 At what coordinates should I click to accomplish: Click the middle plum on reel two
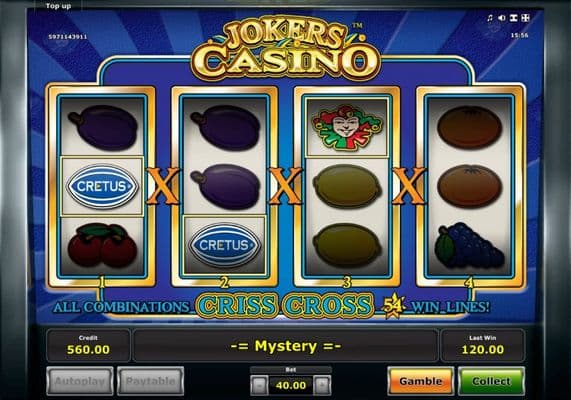(225, 186)
